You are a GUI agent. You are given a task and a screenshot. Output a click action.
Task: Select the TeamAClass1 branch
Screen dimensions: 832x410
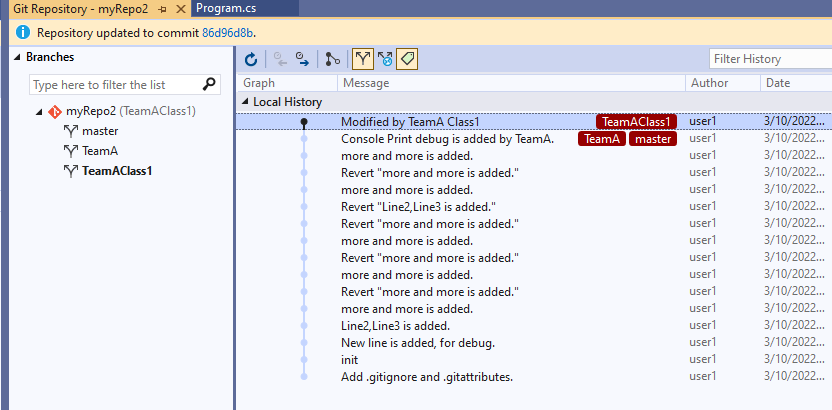(x=117, y=171)
